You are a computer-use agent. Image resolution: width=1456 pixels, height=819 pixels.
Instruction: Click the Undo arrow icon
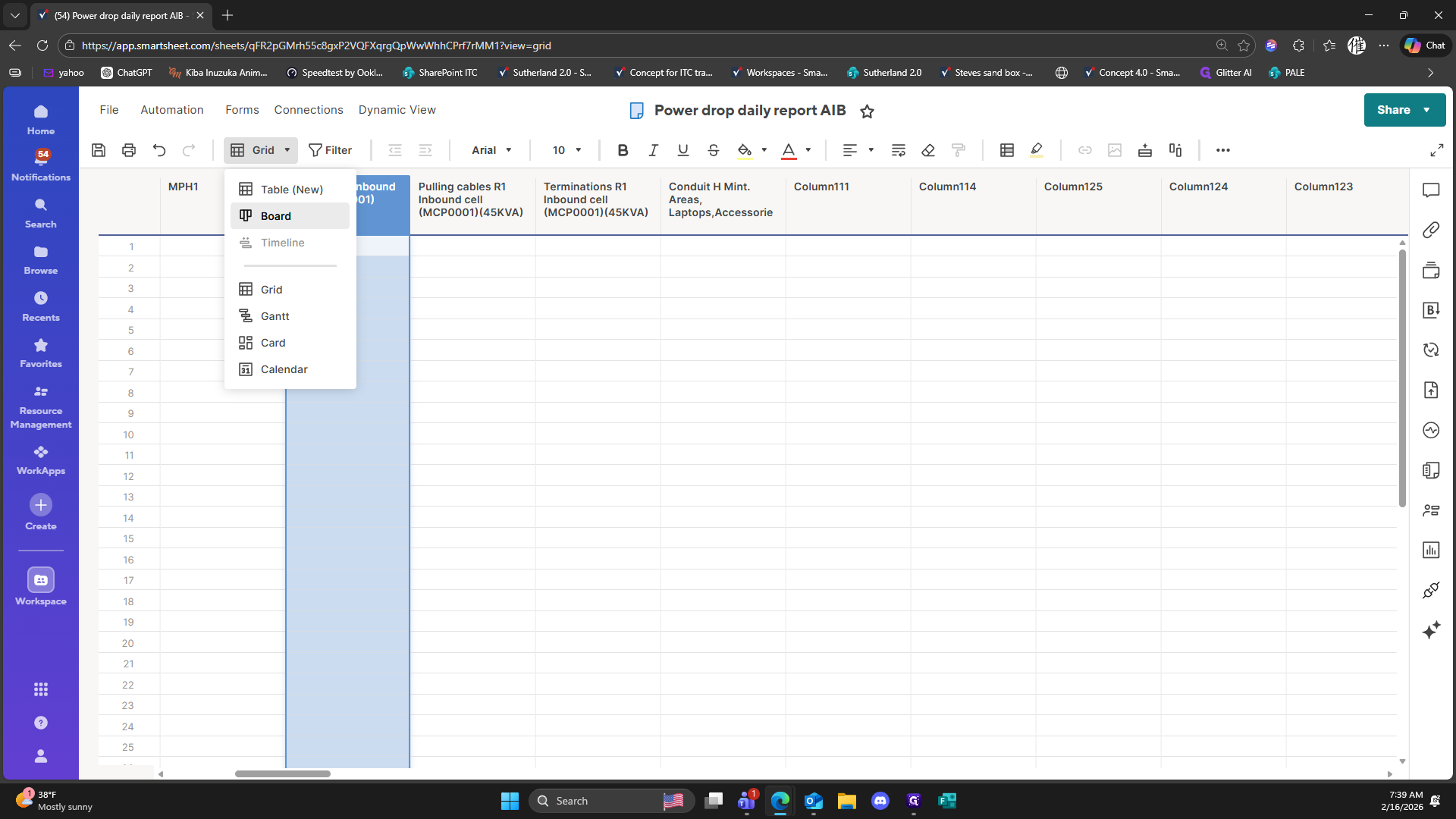tap(159, 150)
